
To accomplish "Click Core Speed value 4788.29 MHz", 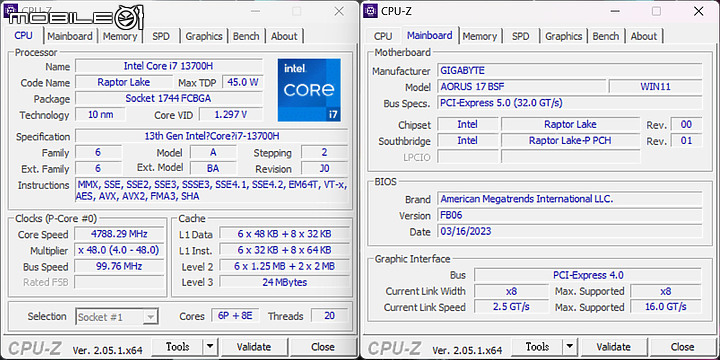I will (x=119, y=234).
